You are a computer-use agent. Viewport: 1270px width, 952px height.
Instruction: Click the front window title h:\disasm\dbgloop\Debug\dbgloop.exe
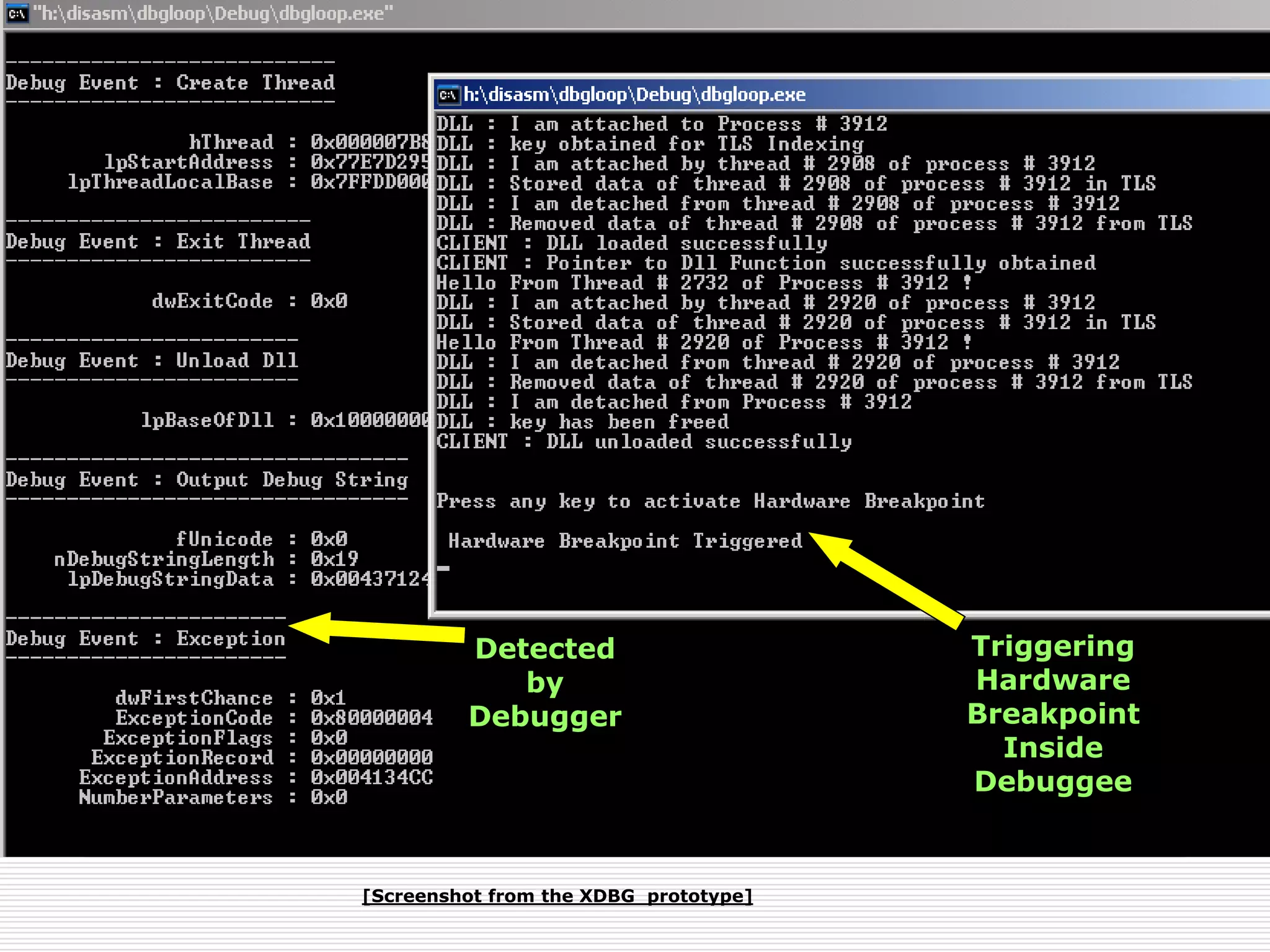pyautogui.click(x=634, y=95)
